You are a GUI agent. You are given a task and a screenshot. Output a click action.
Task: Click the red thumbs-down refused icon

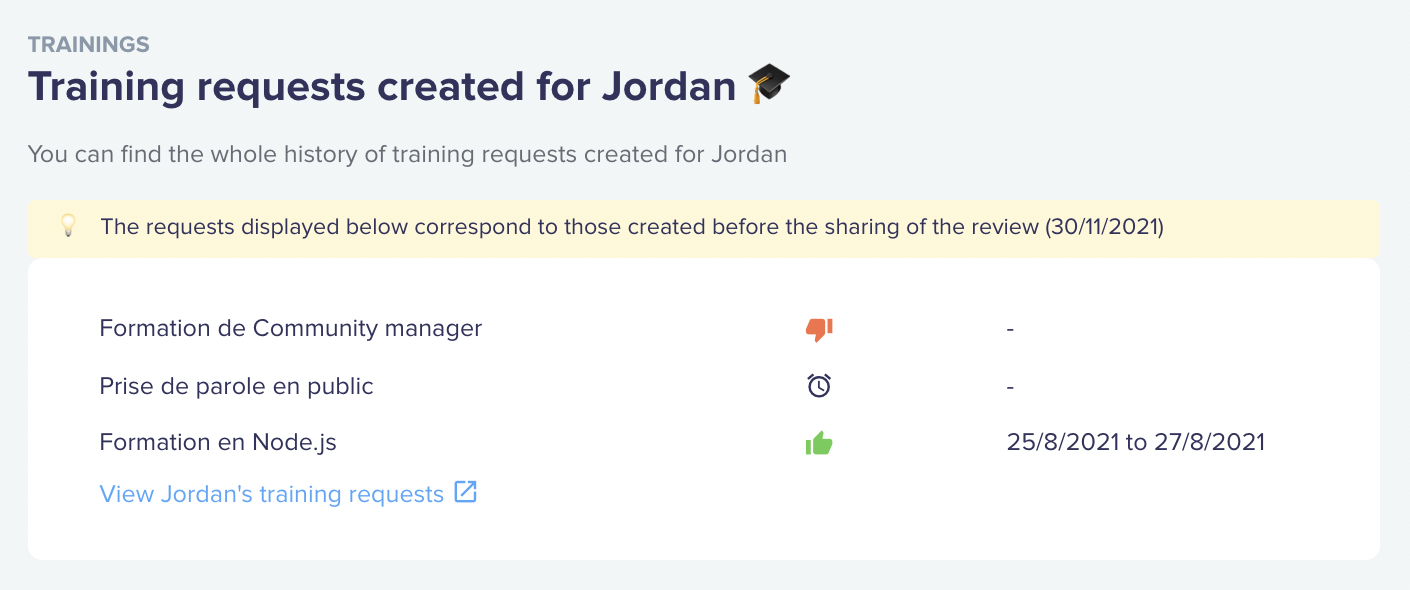[819, 329]
